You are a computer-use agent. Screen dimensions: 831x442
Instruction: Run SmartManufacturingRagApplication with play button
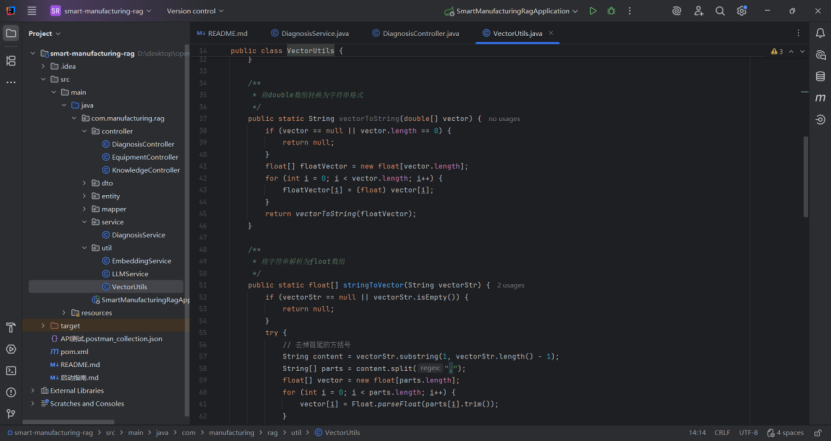tap(593, 11)
